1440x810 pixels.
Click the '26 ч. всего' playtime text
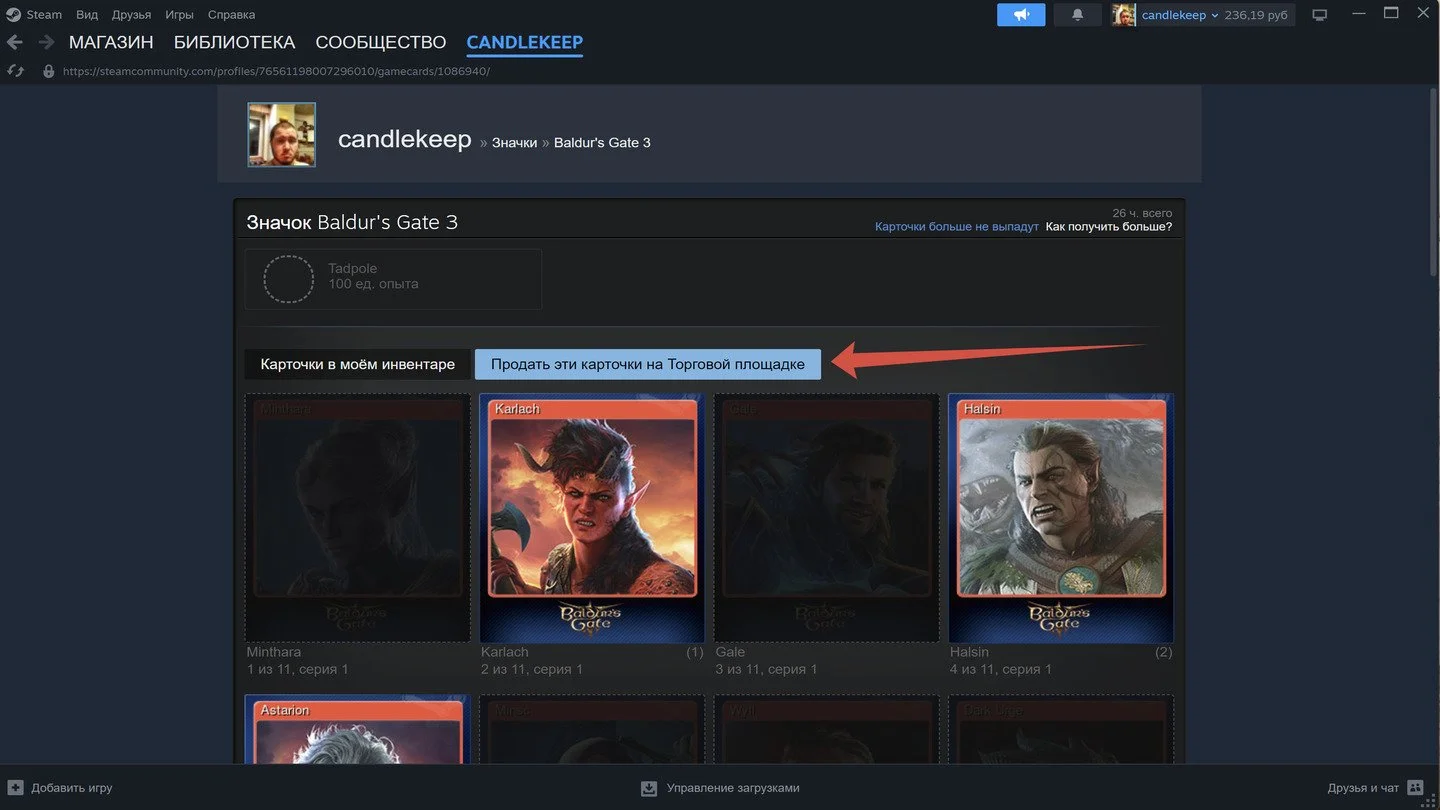coord(1142,213)
